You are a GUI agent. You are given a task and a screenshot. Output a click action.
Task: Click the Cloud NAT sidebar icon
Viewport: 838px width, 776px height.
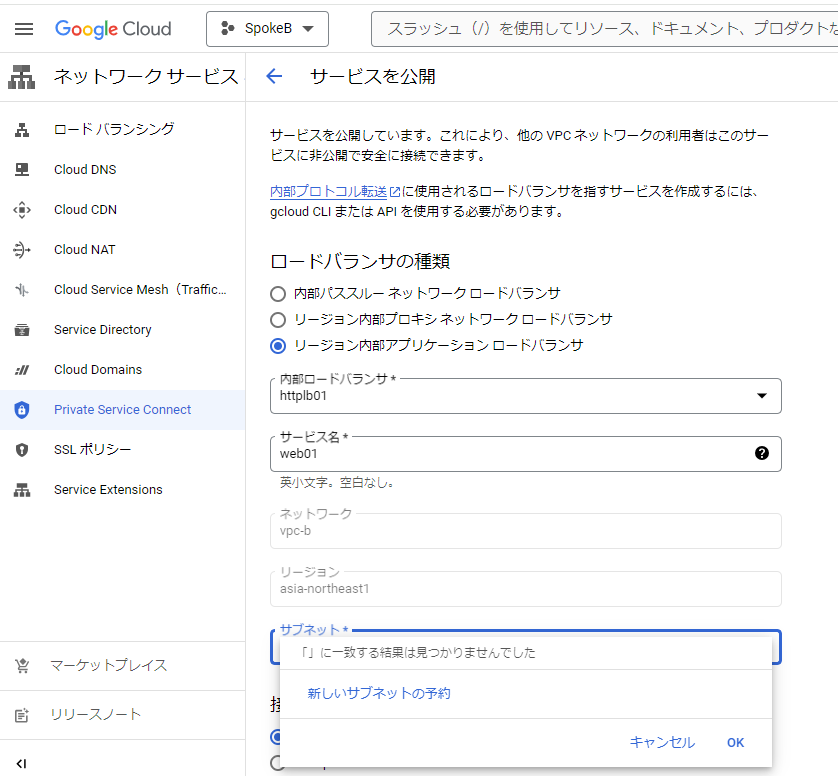pos(22,250)
